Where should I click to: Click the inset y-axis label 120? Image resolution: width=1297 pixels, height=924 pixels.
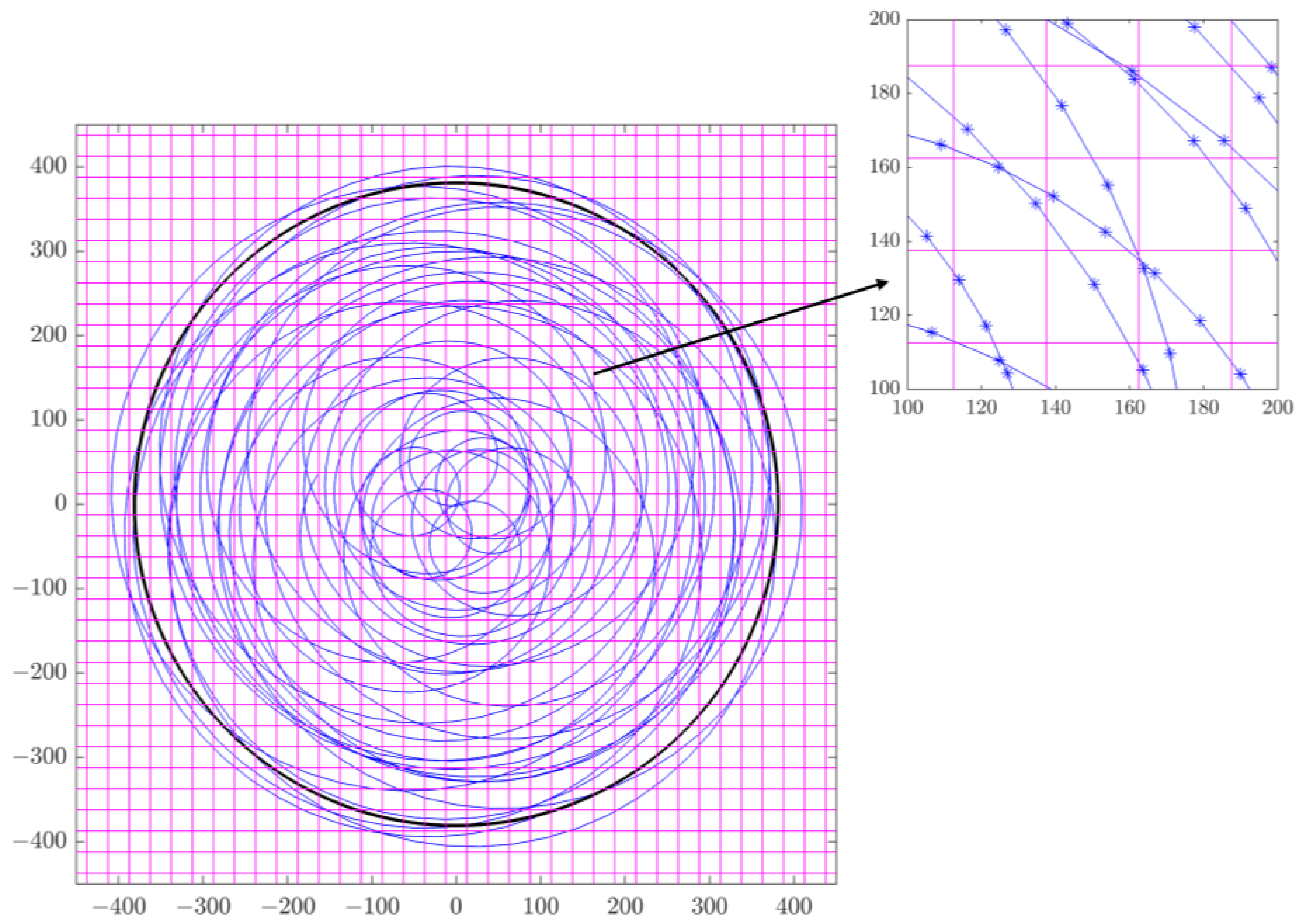(885, 315)
